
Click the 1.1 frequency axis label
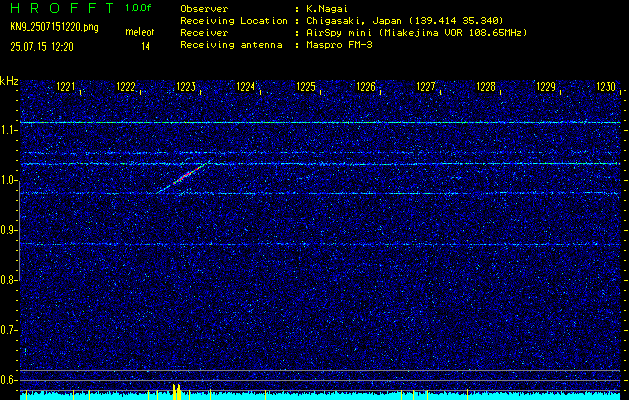(x=8, y=130)
